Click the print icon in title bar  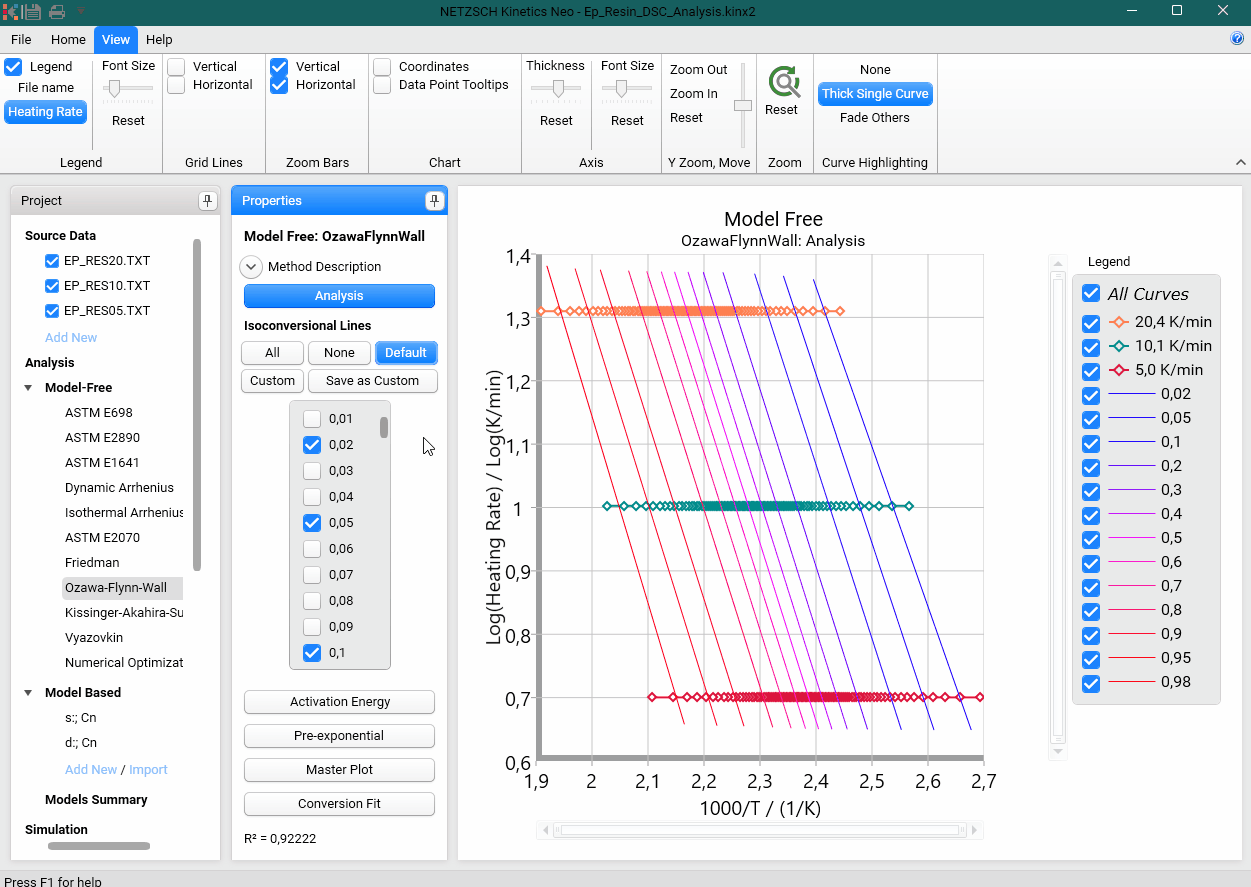(x=57, y=12)
